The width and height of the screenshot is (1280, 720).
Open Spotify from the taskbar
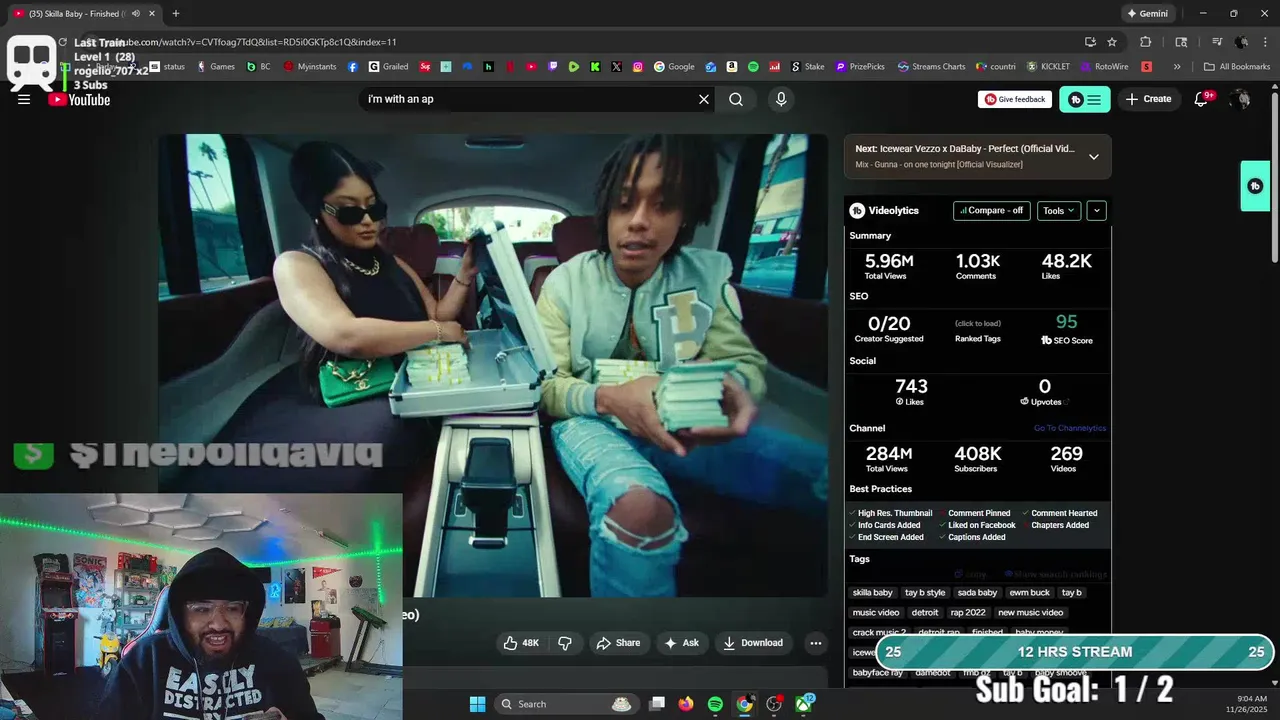coord(715,704)
